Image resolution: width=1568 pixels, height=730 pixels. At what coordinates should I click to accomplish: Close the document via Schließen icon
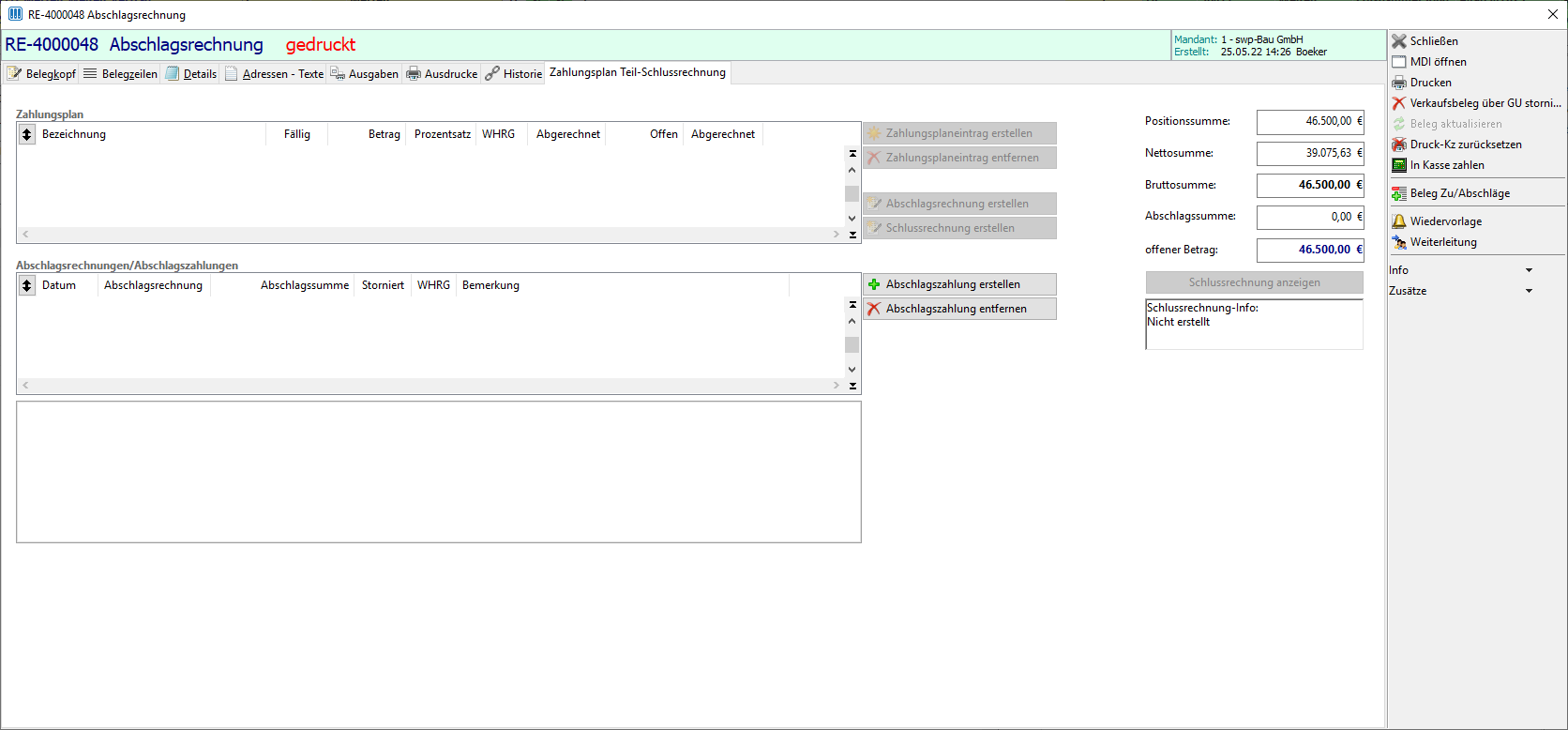tap(1399, 41)
